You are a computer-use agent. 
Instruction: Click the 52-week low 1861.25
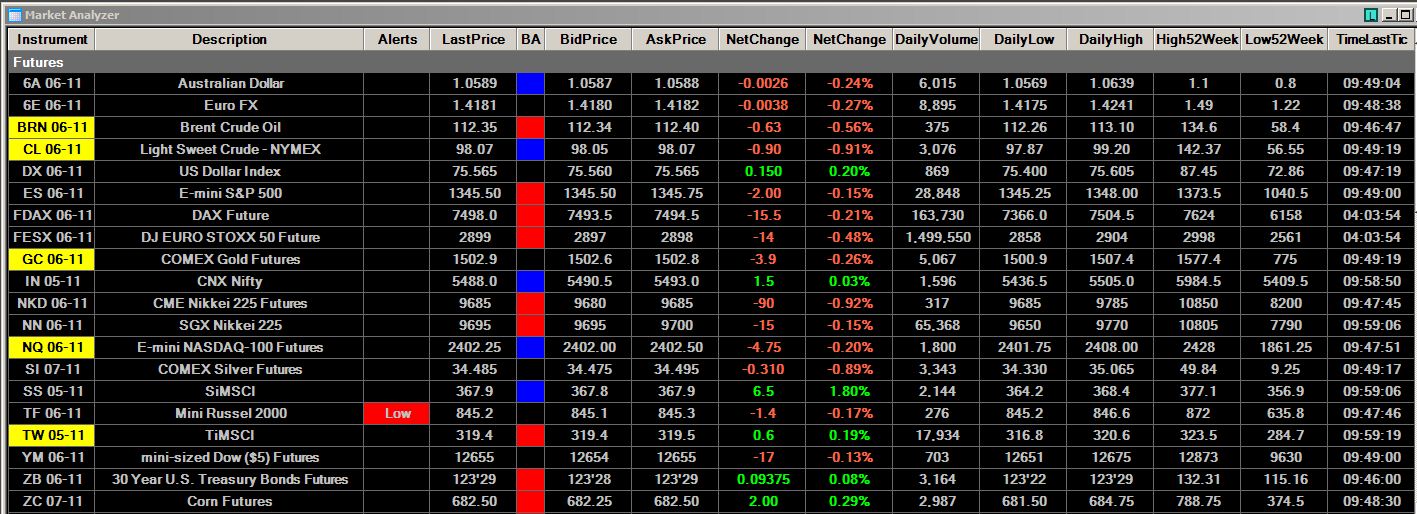coord(1284,347)
